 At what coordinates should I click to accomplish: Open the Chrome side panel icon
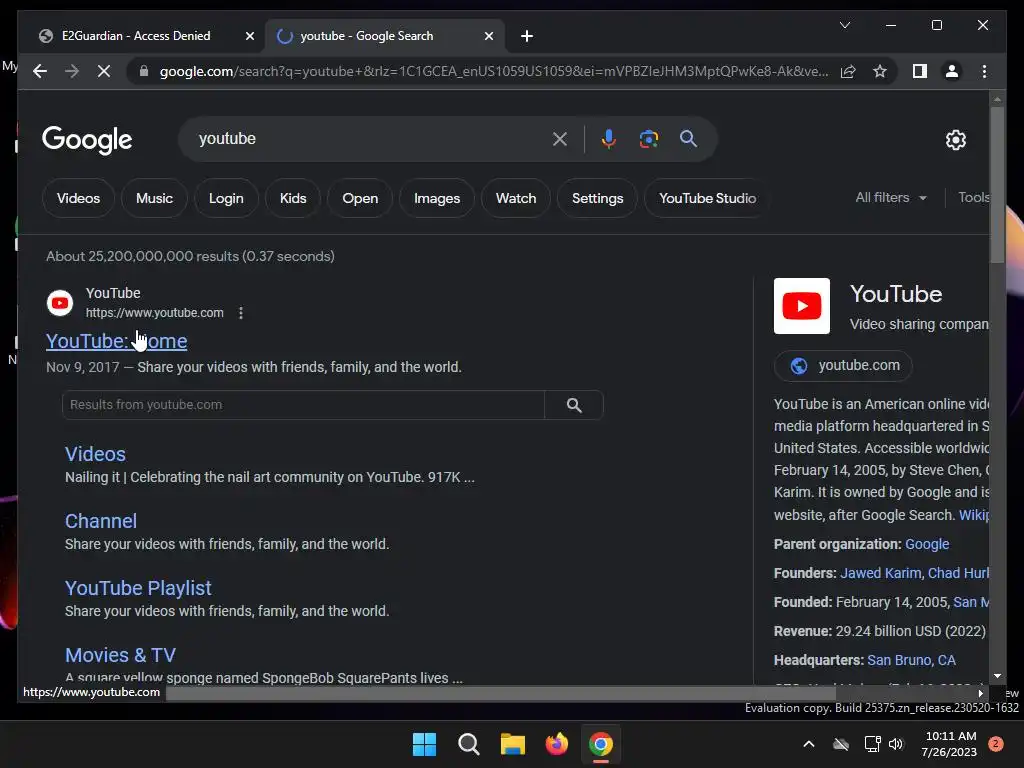920,71
